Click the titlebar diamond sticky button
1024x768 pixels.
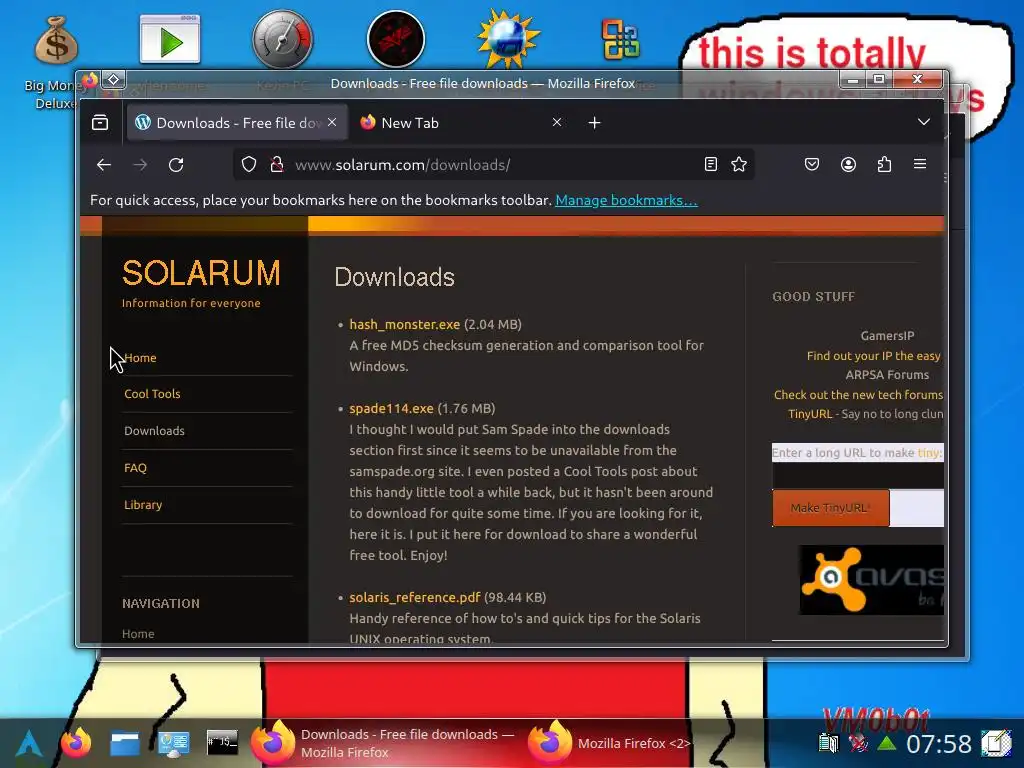pos(114,80)
